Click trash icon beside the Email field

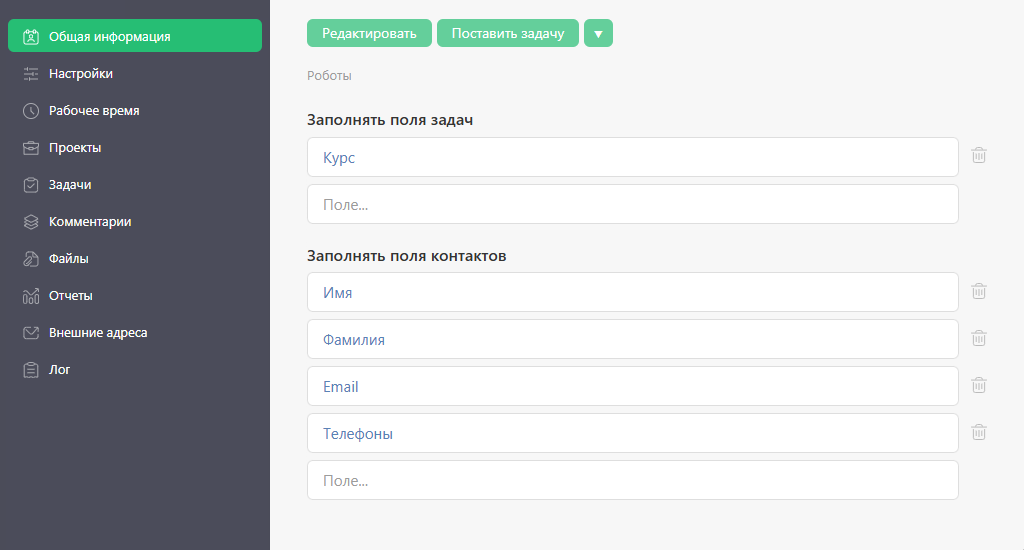(979, 385)
